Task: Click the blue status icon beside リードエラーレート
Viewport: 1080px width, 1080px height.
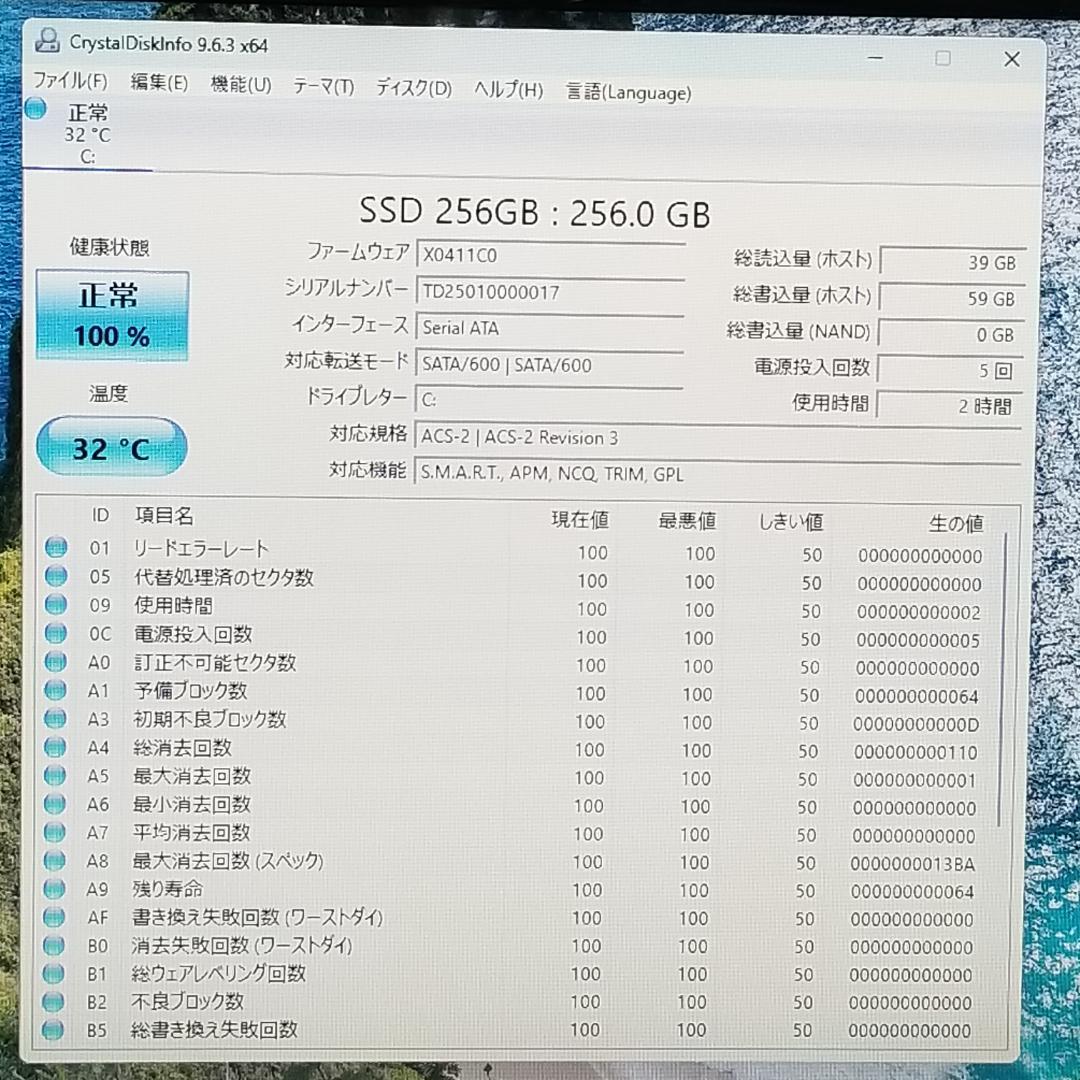Action: pos(55,546)
